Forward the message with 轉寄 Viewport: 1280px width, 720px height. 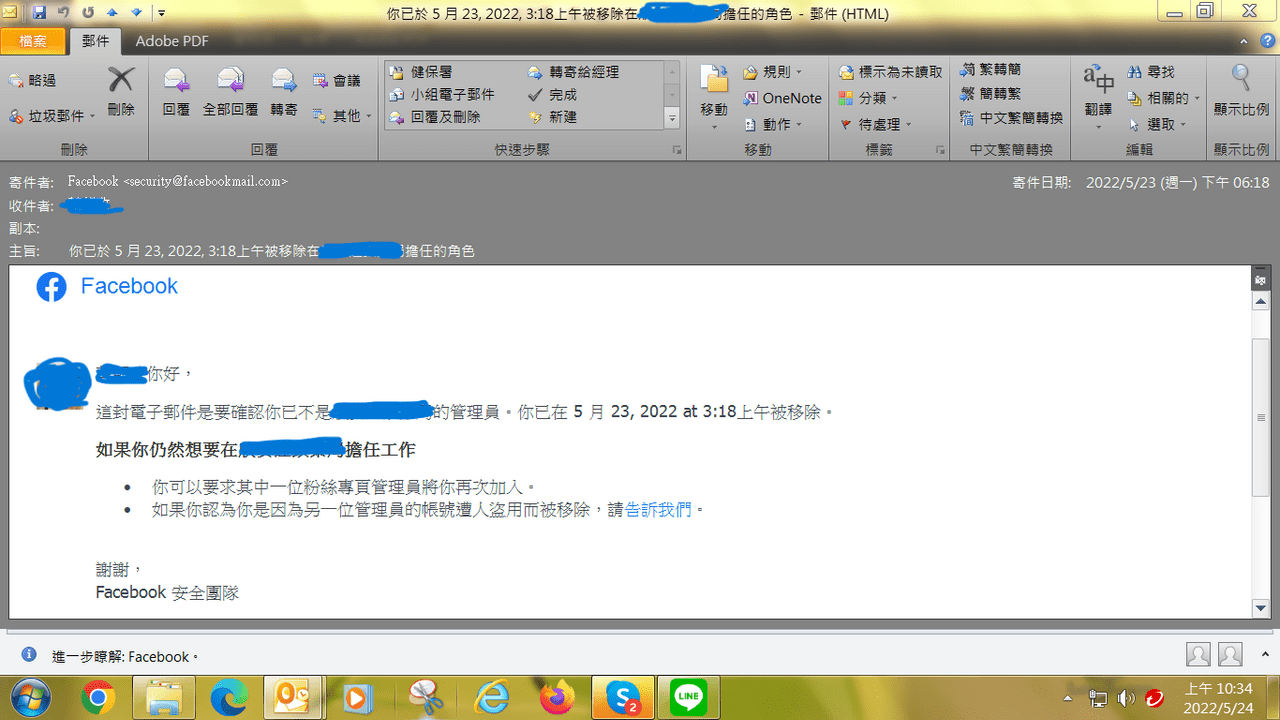[x=284, y=93]
